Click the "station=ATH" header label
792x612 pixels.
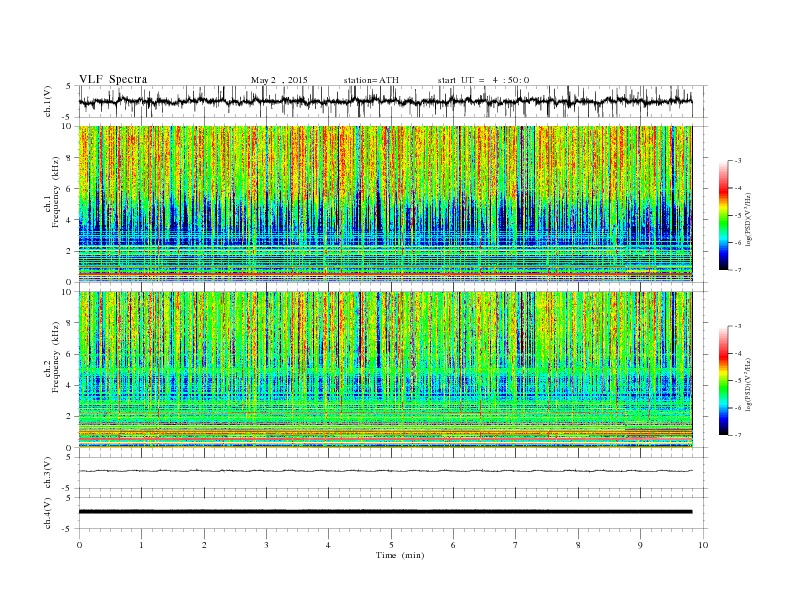371,80
